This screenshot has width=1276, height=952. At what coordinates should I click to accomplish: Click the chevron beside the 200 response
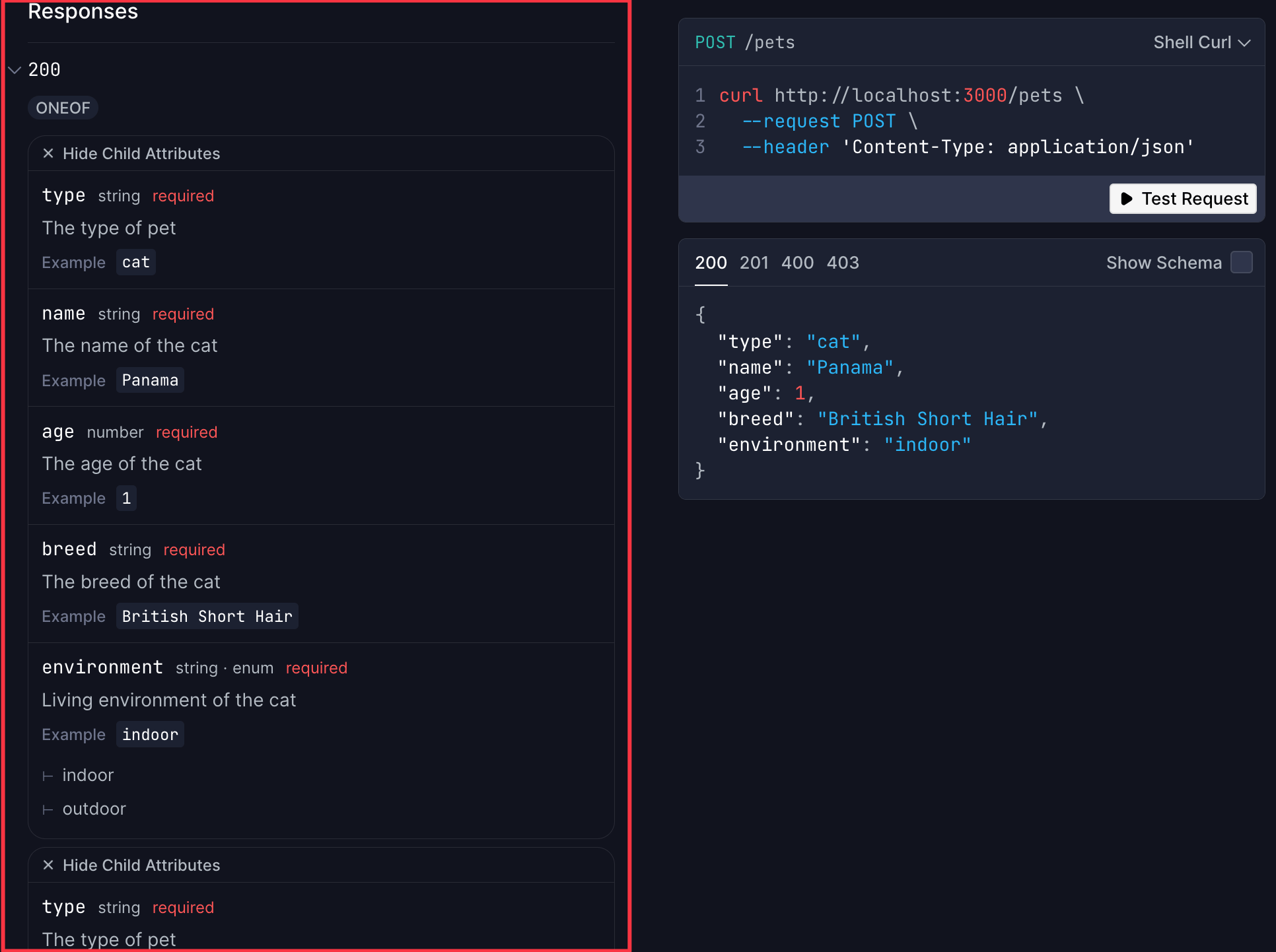coord(15,69)
